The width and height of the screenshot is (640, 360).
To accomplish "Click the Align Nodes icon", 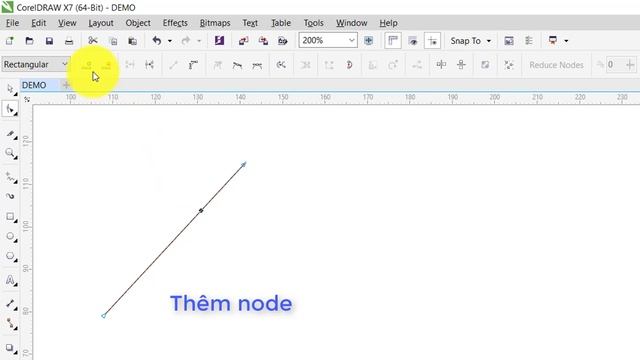I will 417,65.
